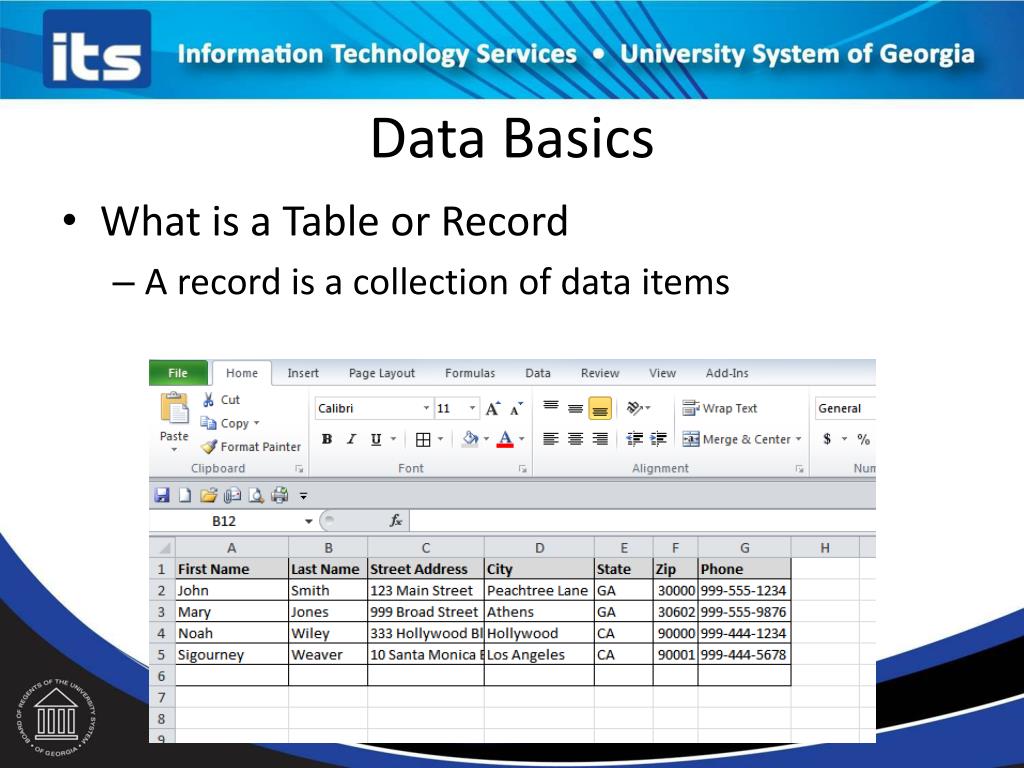Click Wrap Text button
The image size is (1024, 768).
pyautogui.click(x=720, y=408)
